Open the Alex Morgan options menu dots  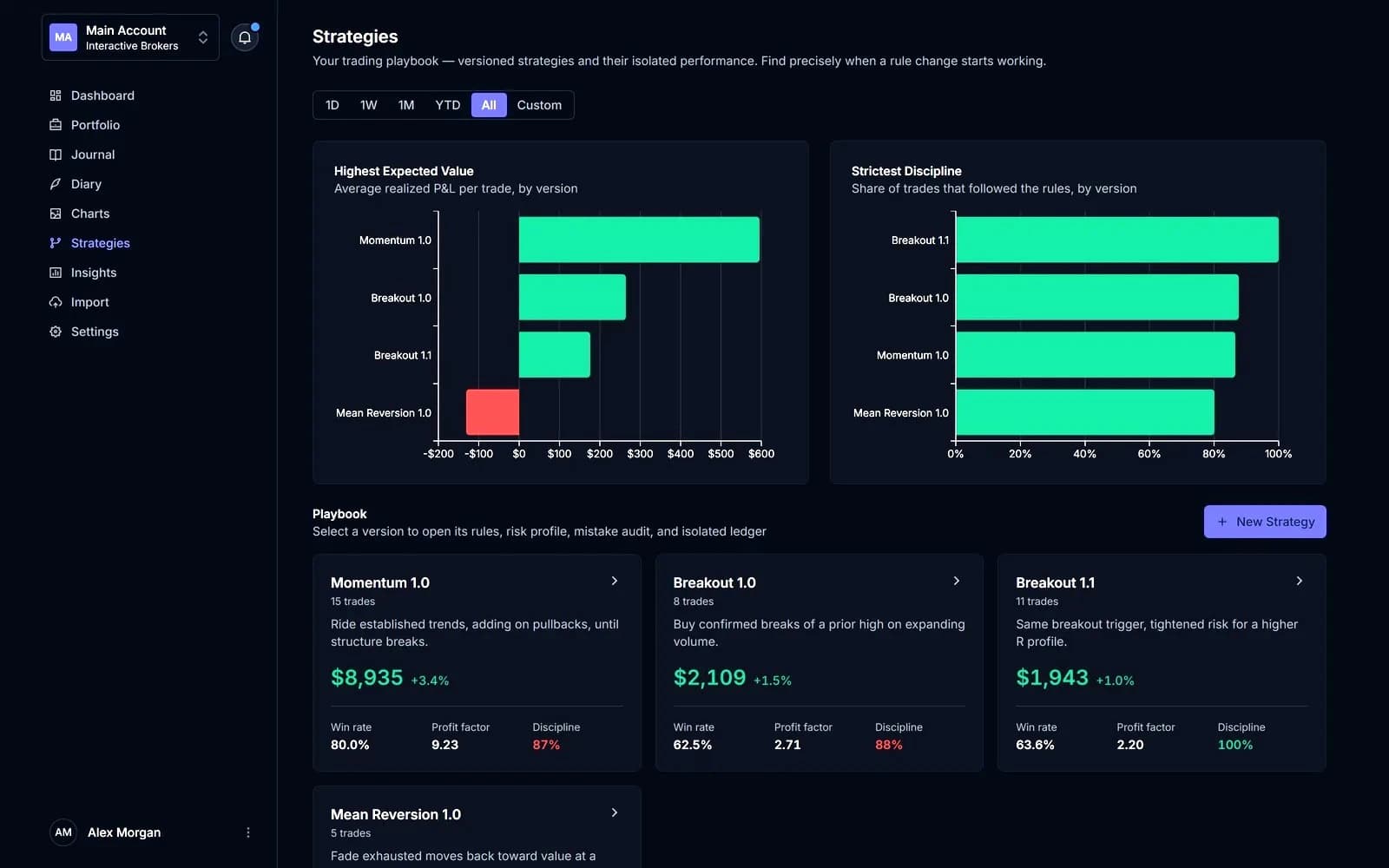pos(248,832)
